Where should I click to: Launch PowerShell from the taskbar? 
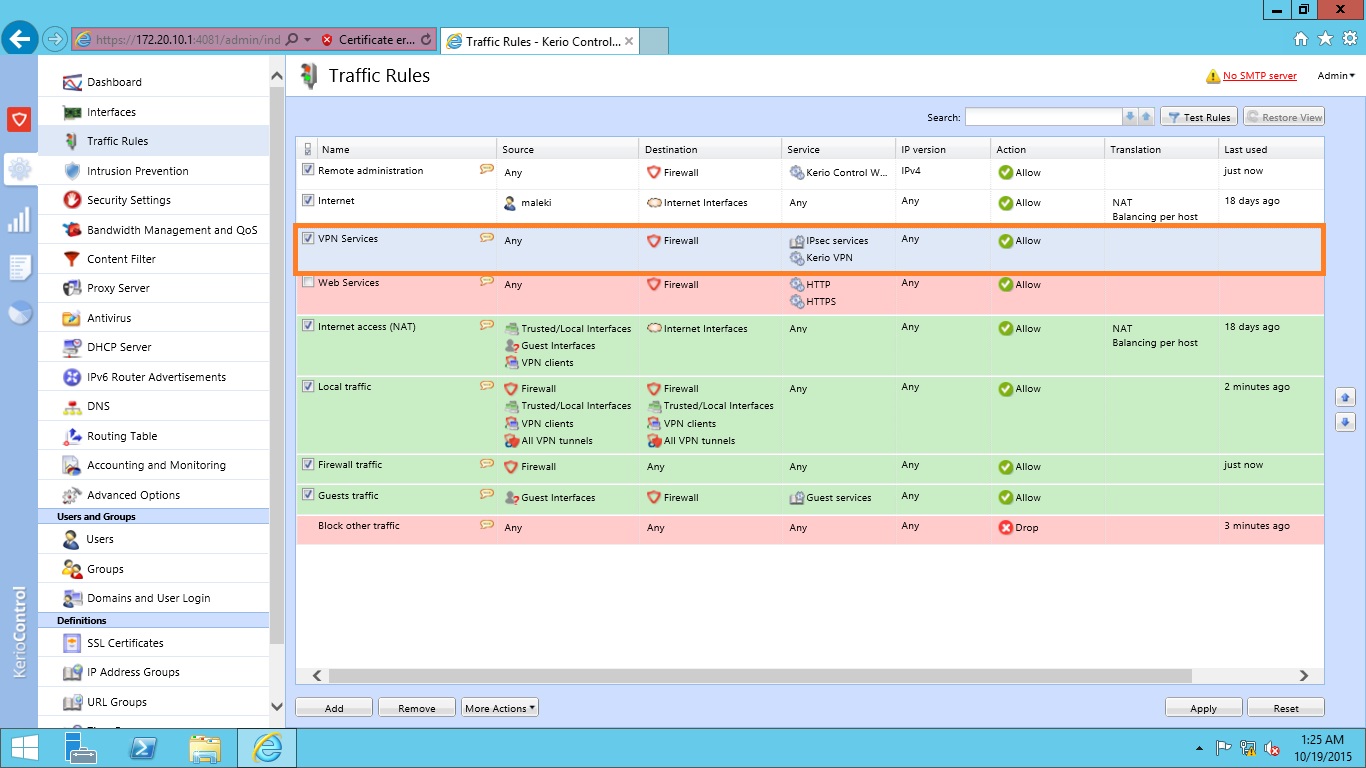(x=142, y=747)
